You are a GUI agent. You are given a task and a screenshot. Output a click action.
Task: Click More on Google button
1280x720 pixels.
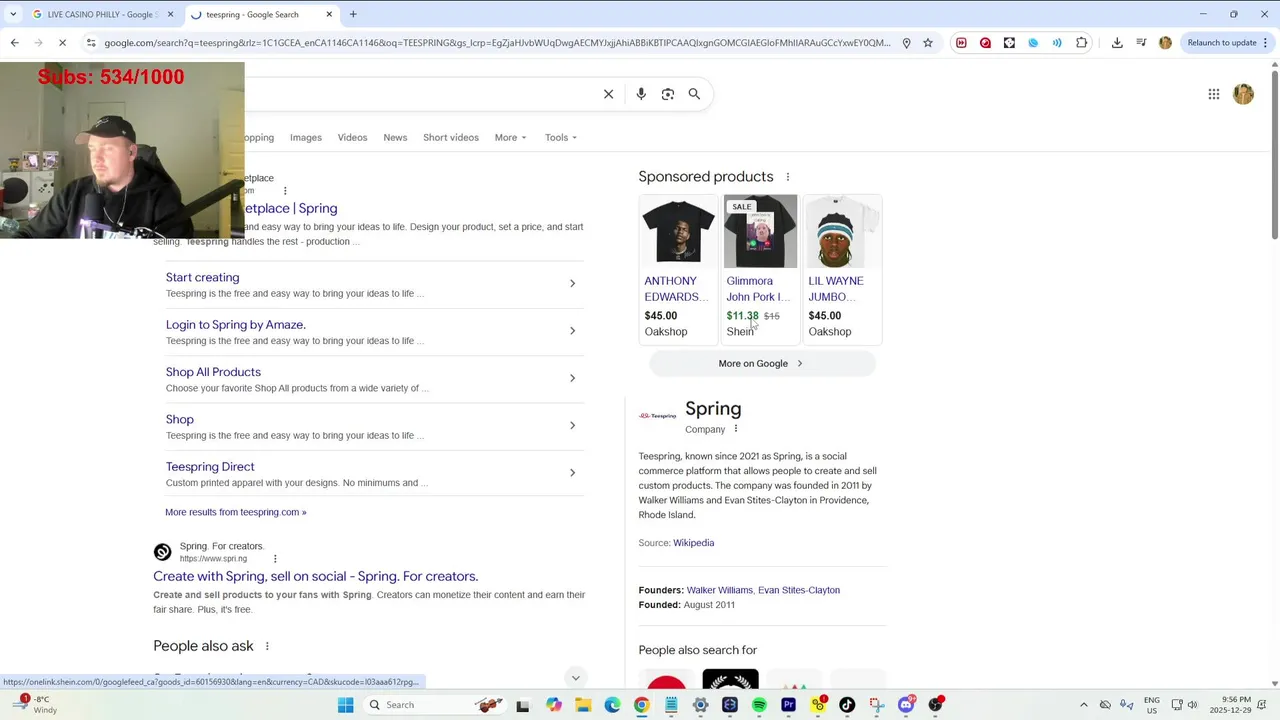[762, 364]
